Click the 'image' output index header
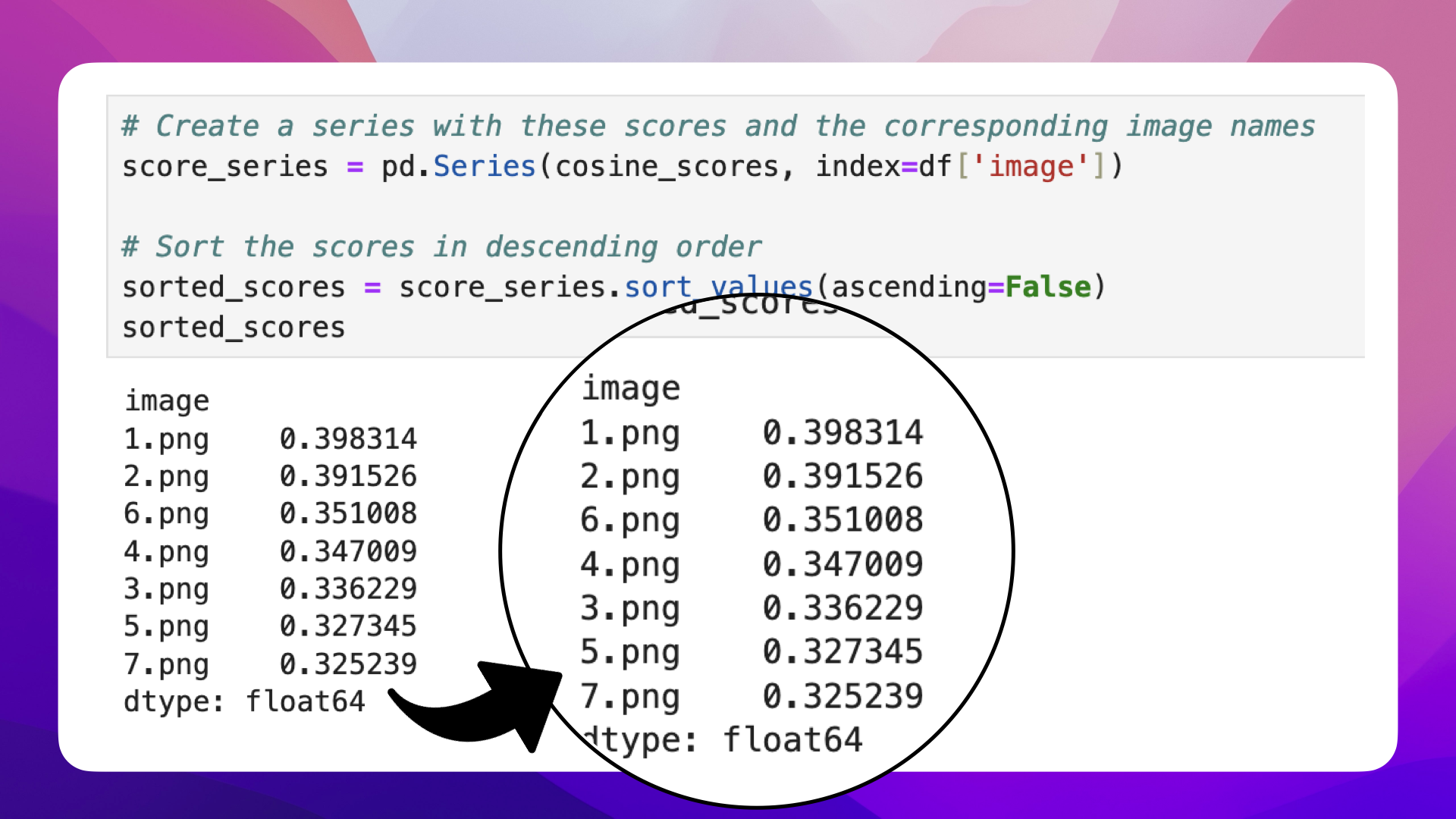Screen dimensions: 1456x819 167,400
